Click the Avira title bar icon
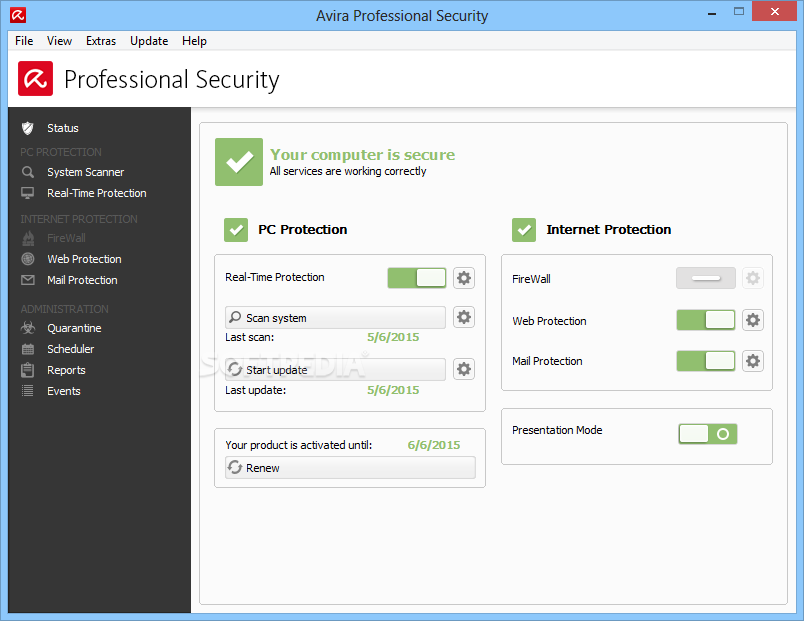The height and width of the screenshot is (621, 804). 18,15
